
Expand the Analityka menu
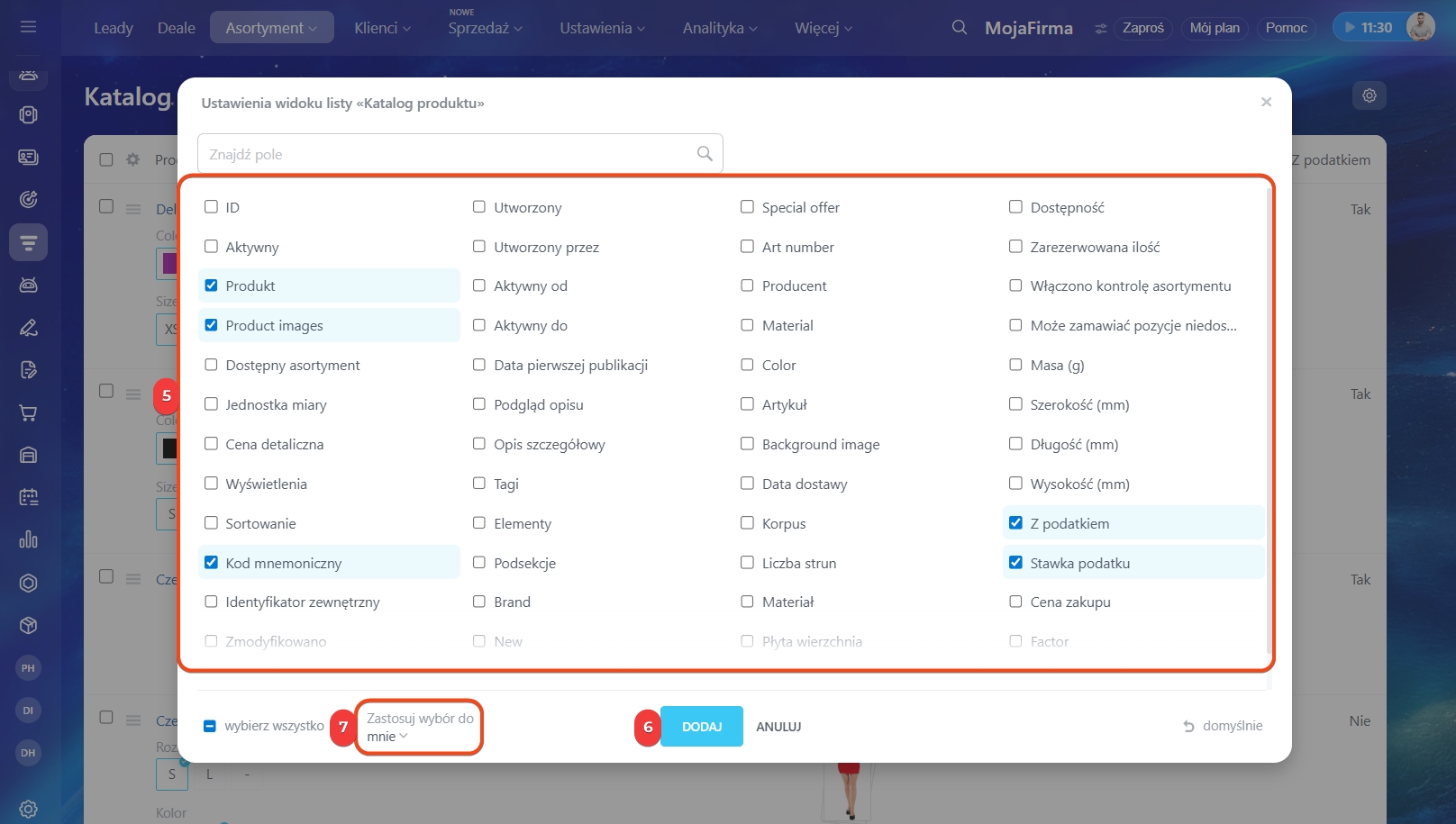(x=720, y=28)
